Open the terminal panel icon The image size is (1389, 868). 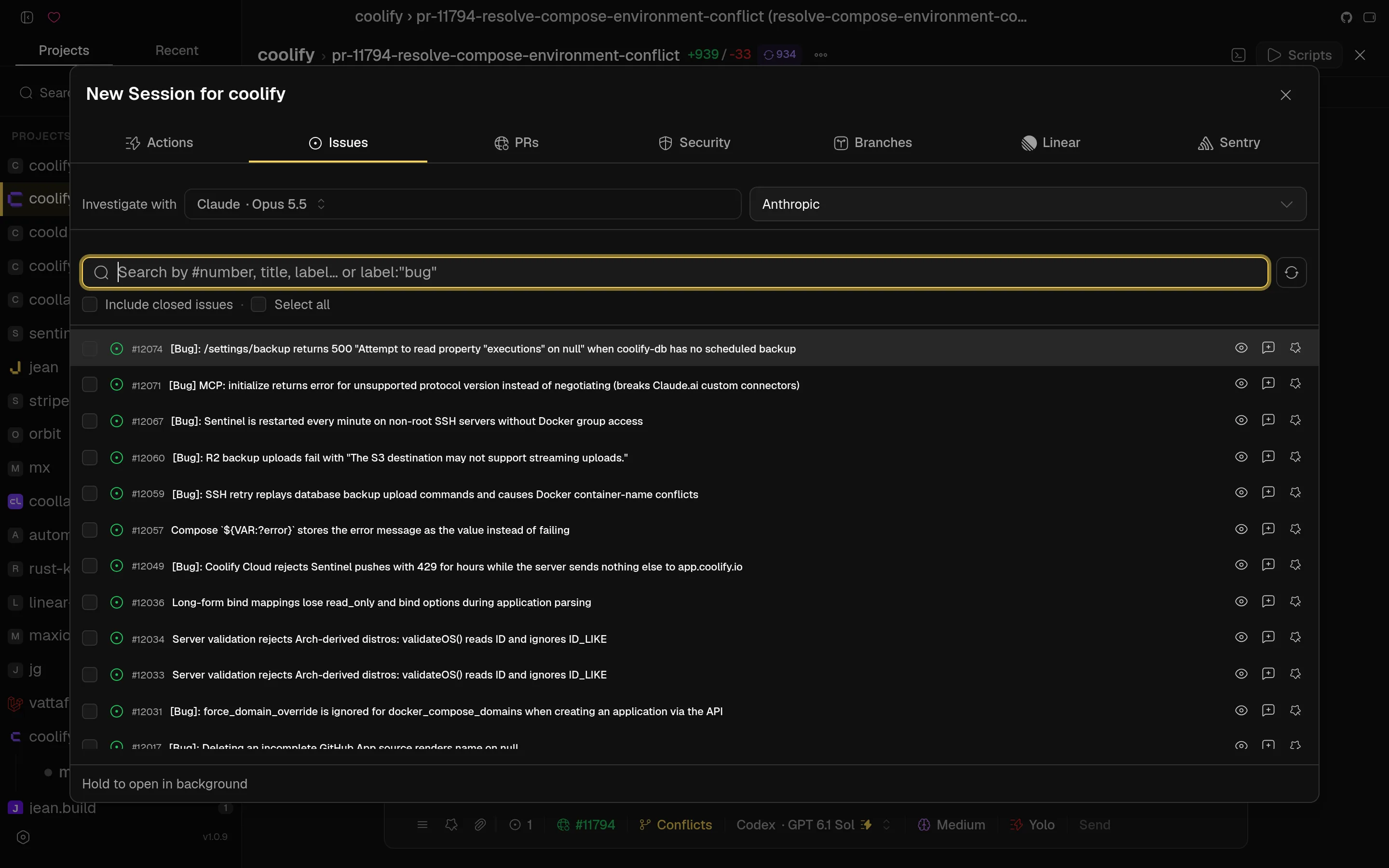click(x=1239, y=55)
